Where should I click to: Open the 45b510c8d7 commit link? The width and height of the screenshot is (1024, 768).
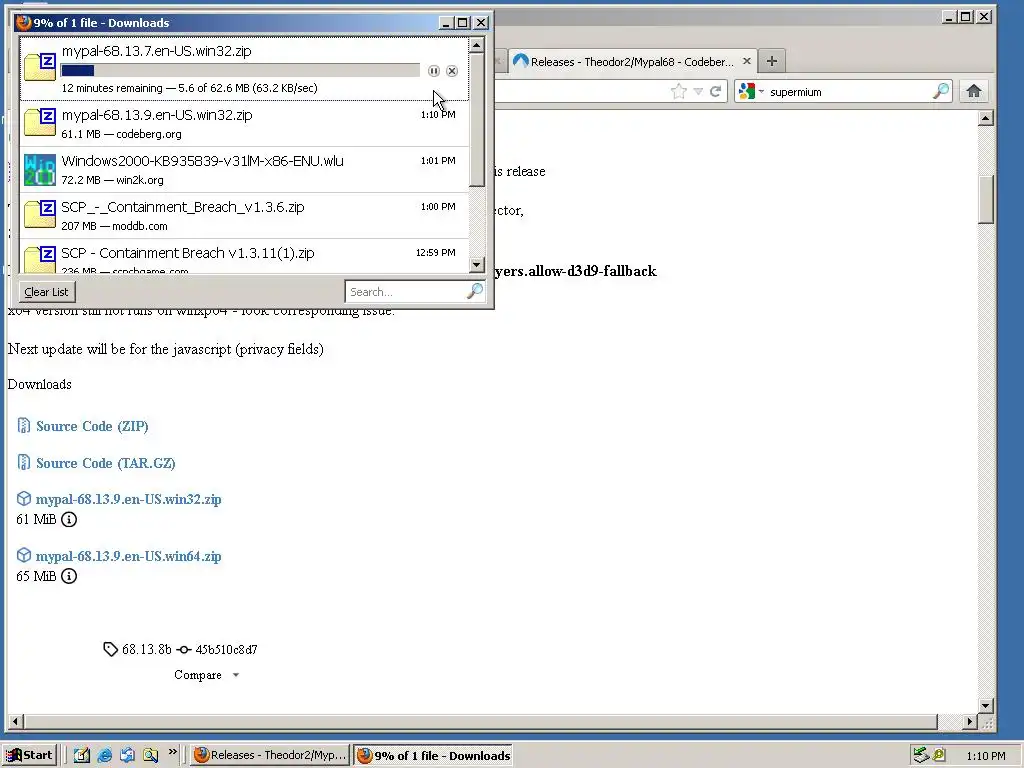tap(227, 649)
